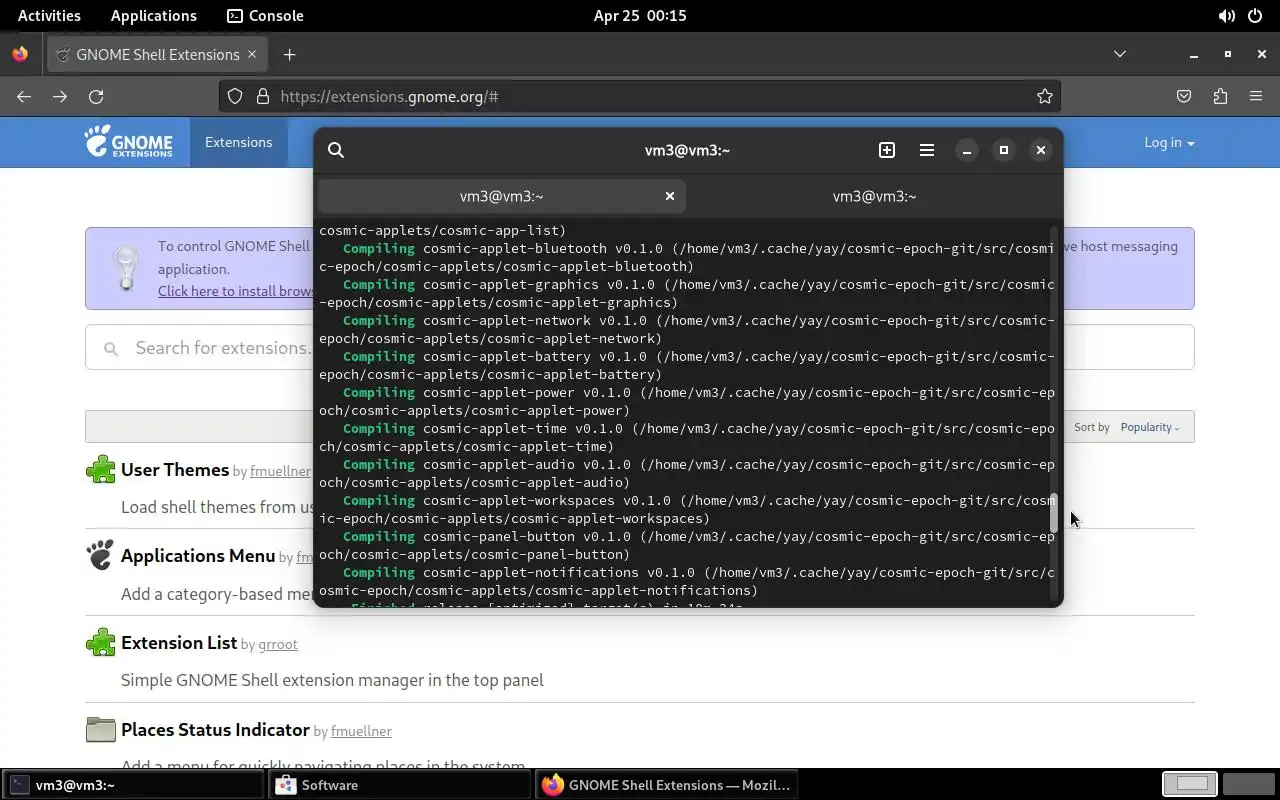Viewport: 1280px width, 800px height.
Task: Click the volume icon in system tray
Action: coord(1226,15)
